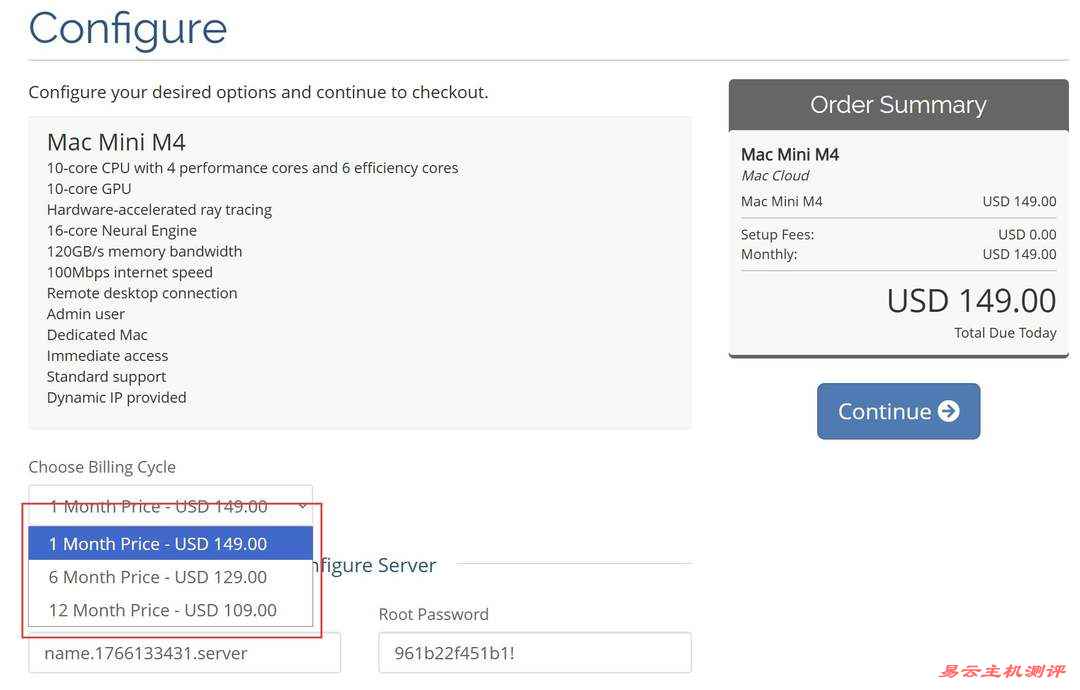
Task: Click the Mac Cloud italic label
Action: point(775,175)
